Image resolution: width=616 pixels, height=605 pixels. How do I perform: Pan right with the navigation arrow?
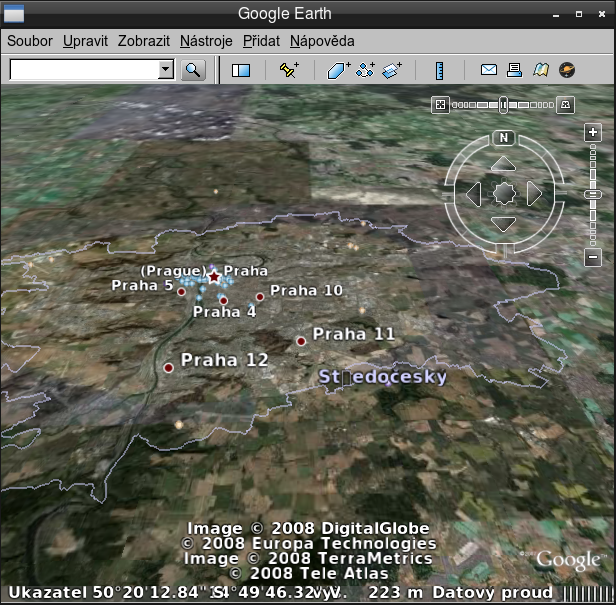534,194
